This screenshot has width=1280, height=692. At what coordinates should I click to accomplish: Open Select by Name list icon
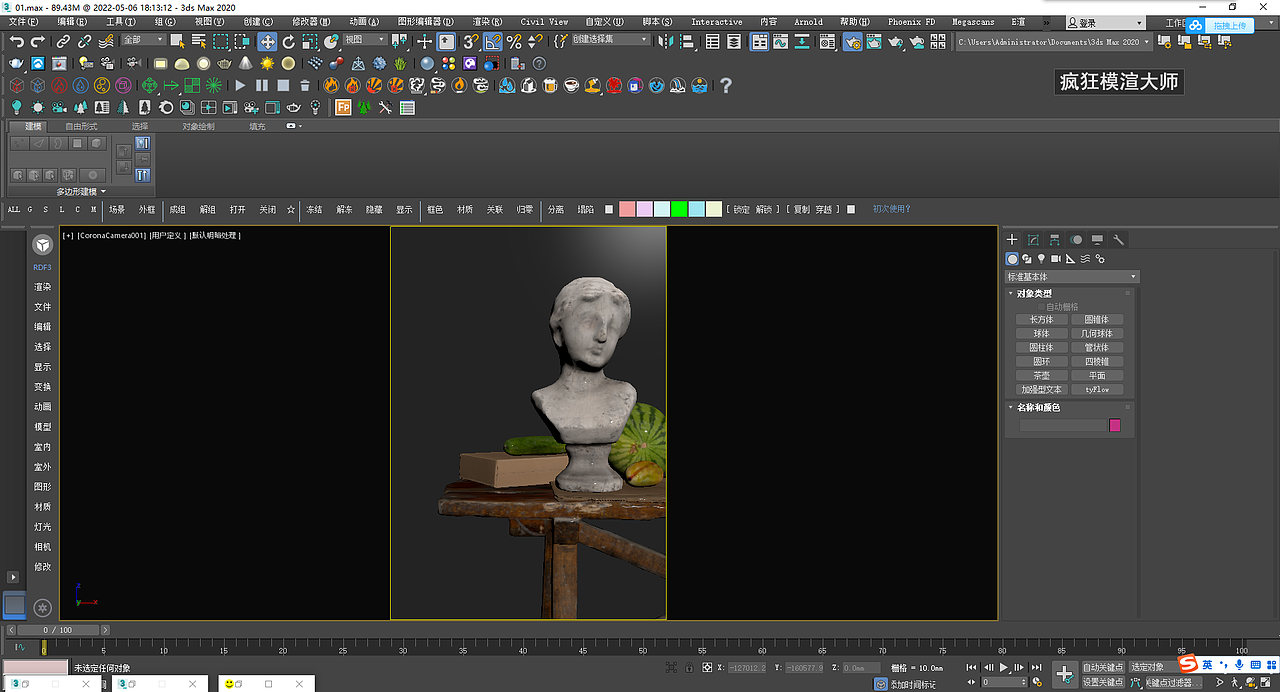click(x=198, y=42)
